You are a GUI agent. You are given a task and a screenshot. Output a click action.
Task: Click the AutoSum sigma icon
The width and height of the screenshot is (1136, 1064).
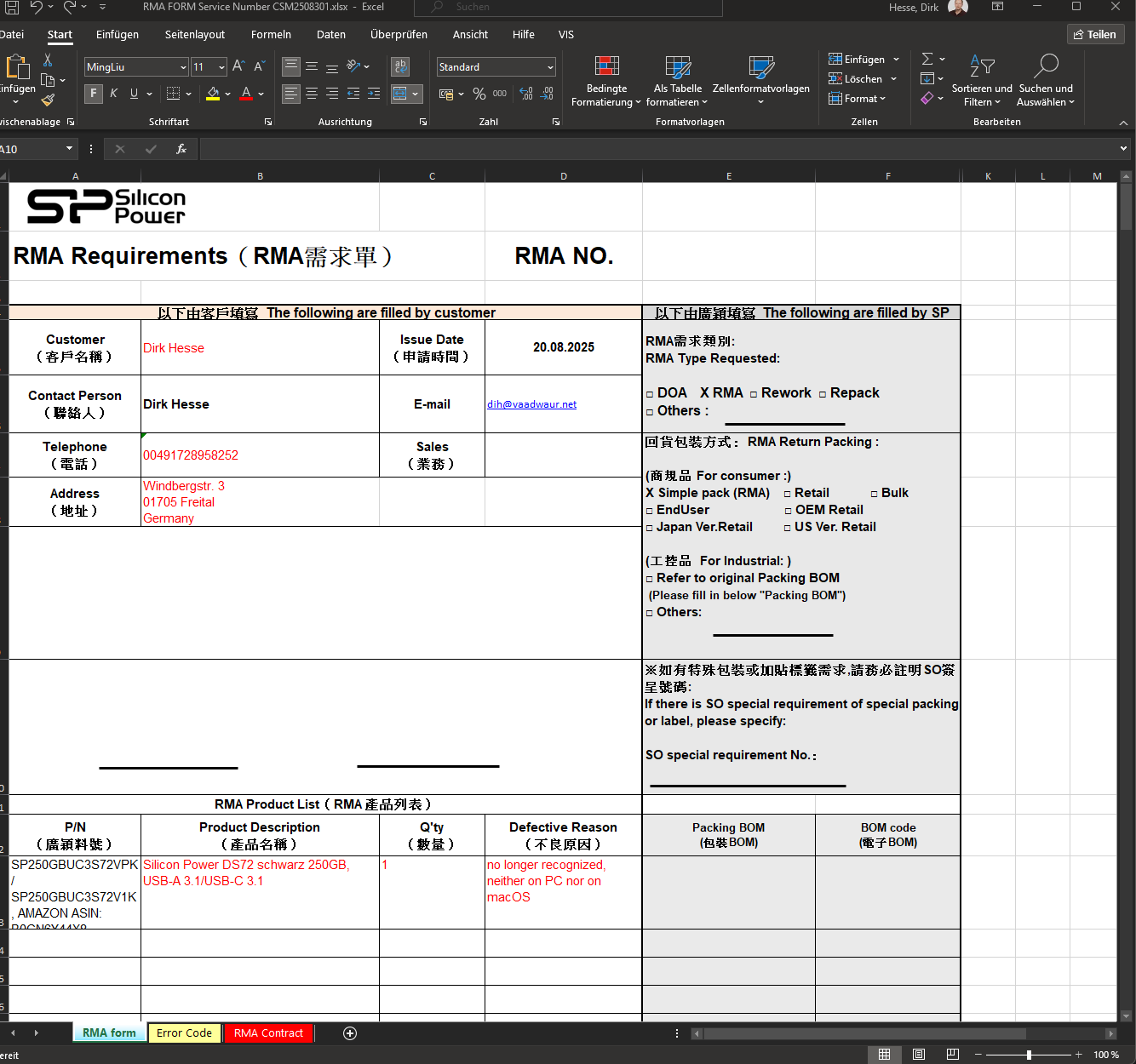click(x=927, y=60)
